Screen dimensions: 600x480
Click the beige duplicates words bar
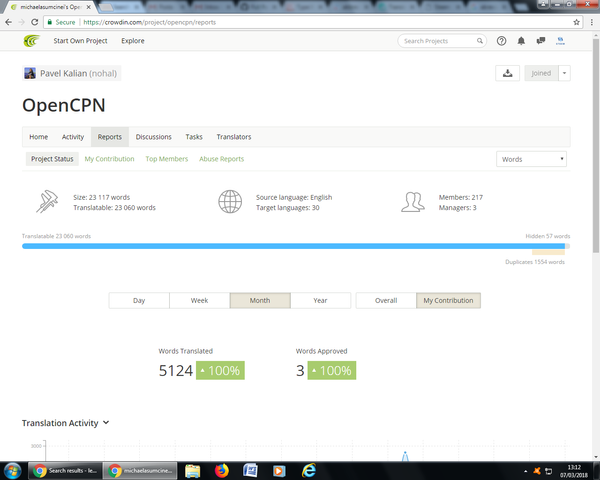click(x=548, y=253)
